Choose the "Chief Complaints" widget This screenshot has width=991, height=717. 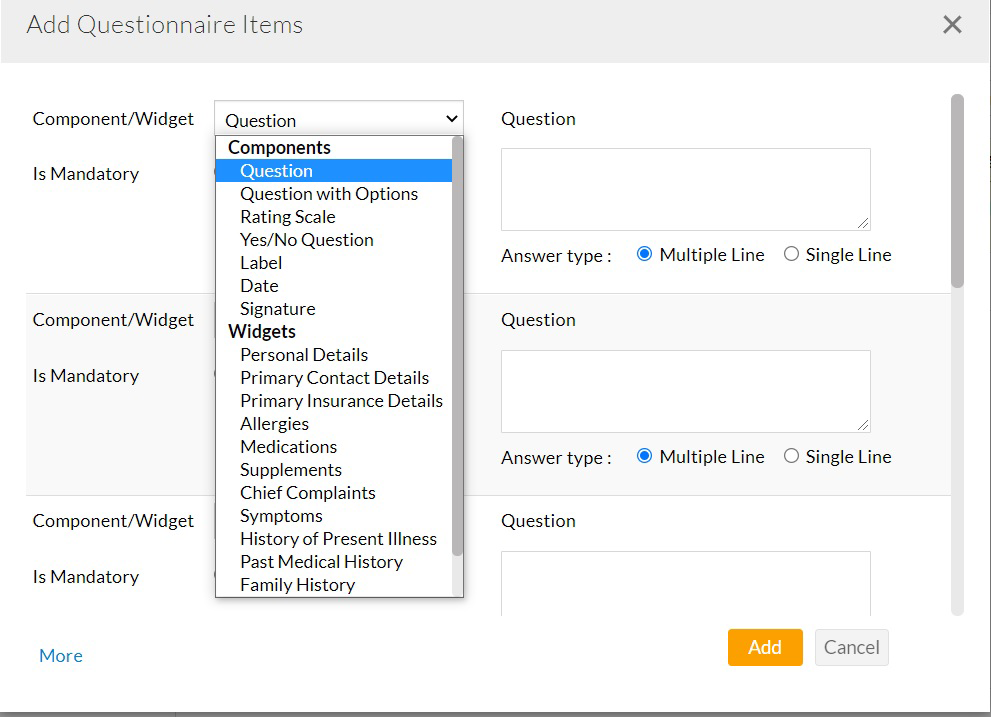point(307,492)
